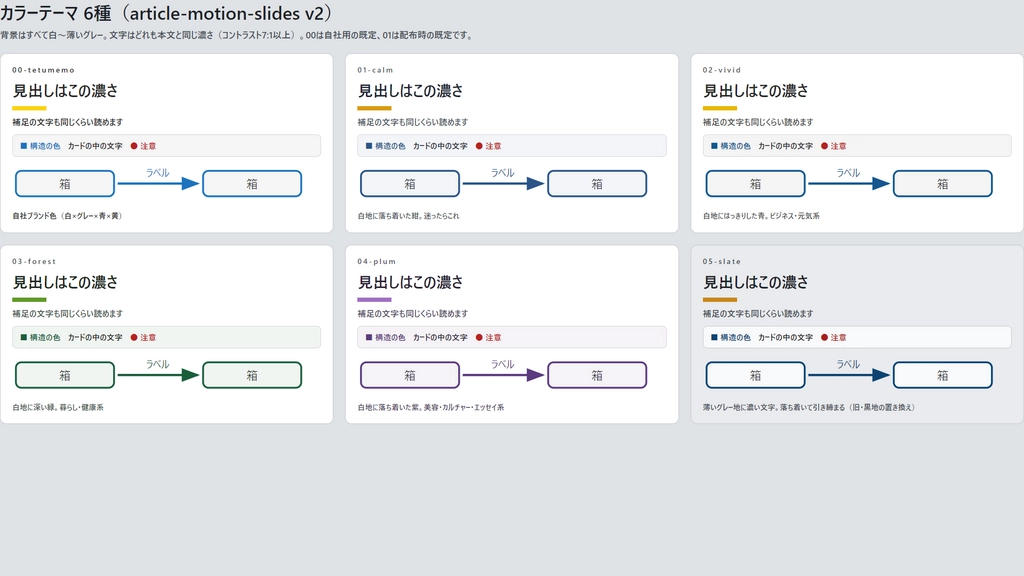This screenshot has height=576, width=1024.
Task: Click the 05-slate theme name
Action: (x=722, y=261)
